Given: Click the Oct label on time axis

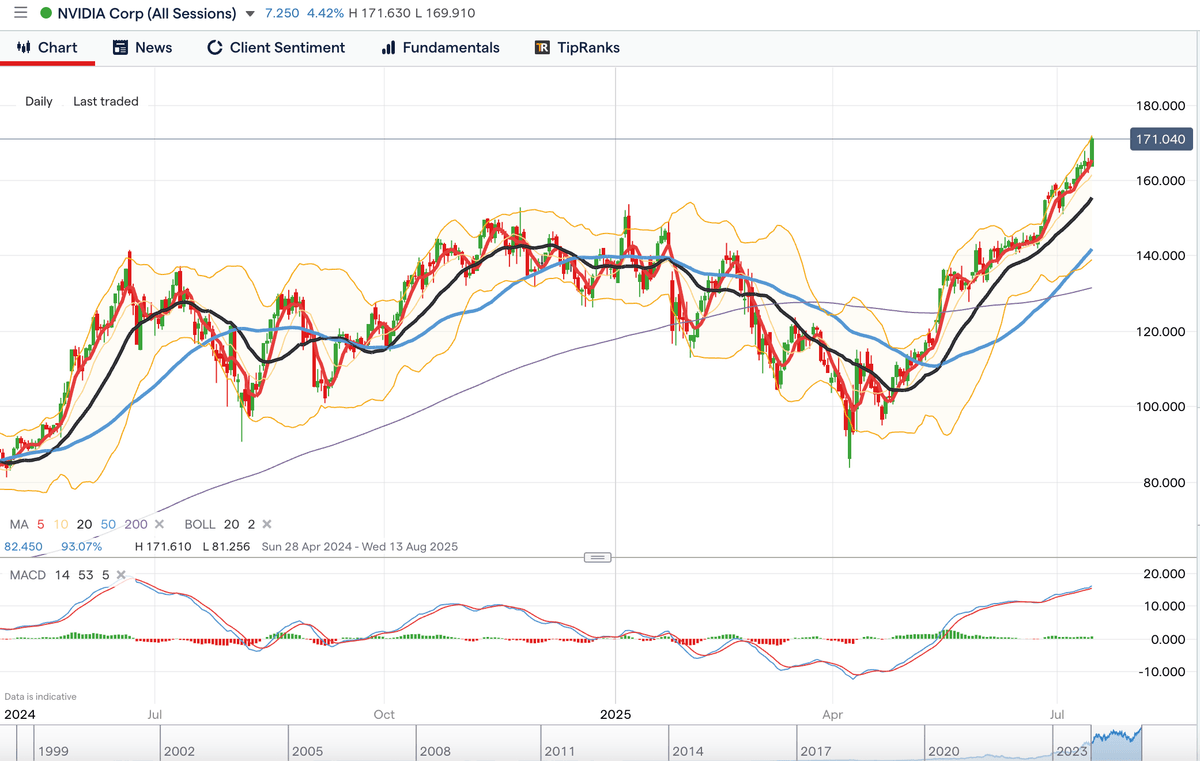Looking at the screenshot, I should click(x=384, y=715).
